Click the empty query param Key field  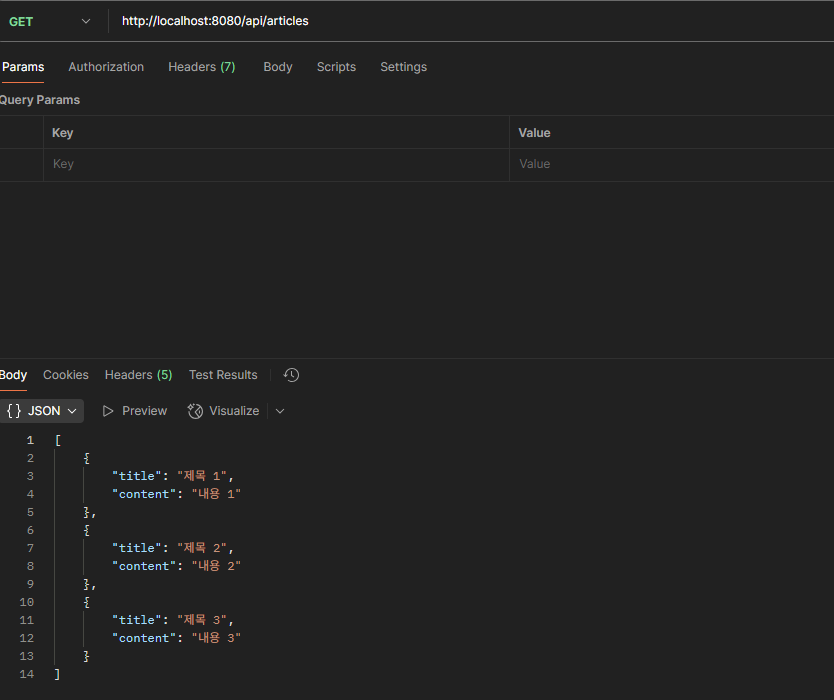click(276, 164)
